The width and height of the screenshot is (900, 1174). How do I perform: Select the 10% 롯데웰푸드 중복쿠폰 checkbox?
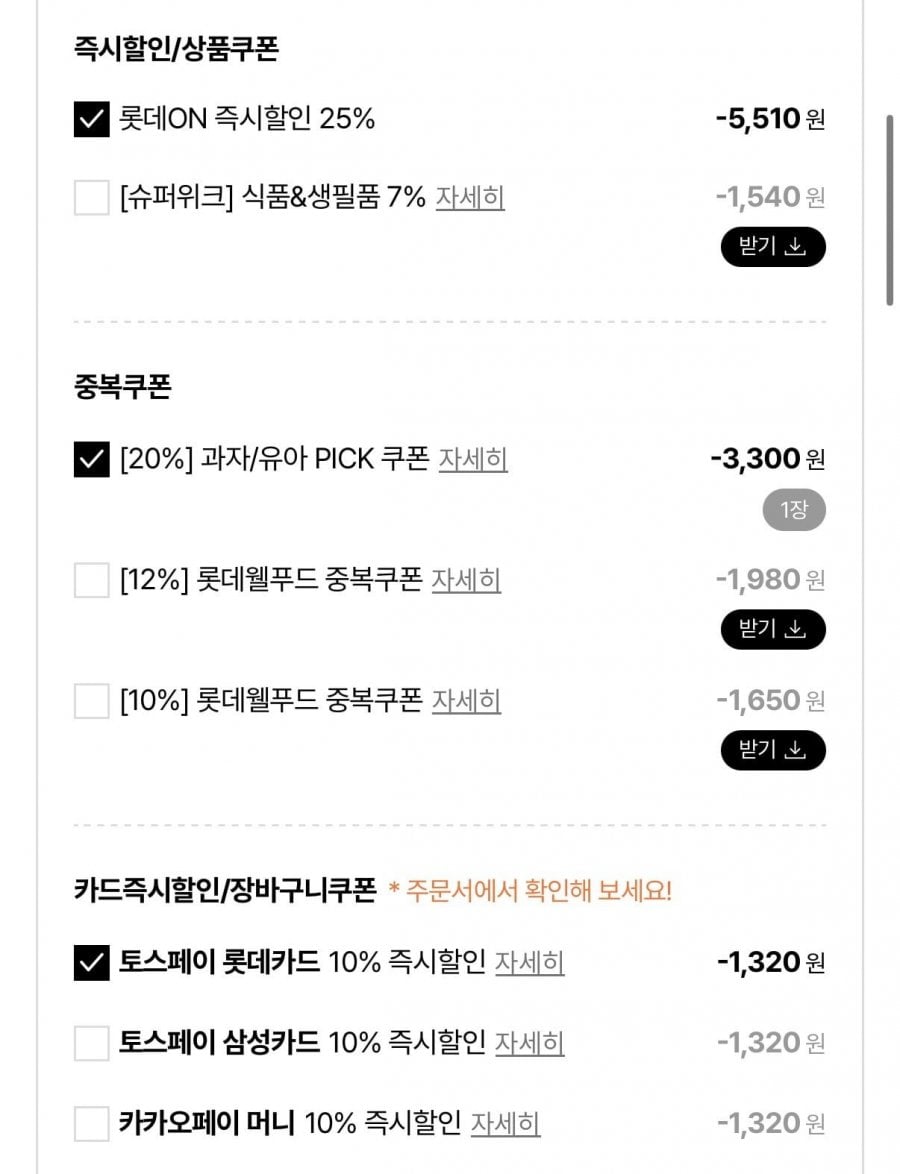92,701
